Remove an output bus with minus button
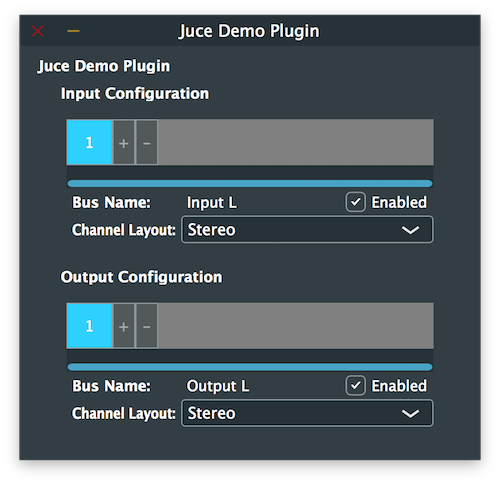This screenshot has height=484, width=500. [147, 326]
